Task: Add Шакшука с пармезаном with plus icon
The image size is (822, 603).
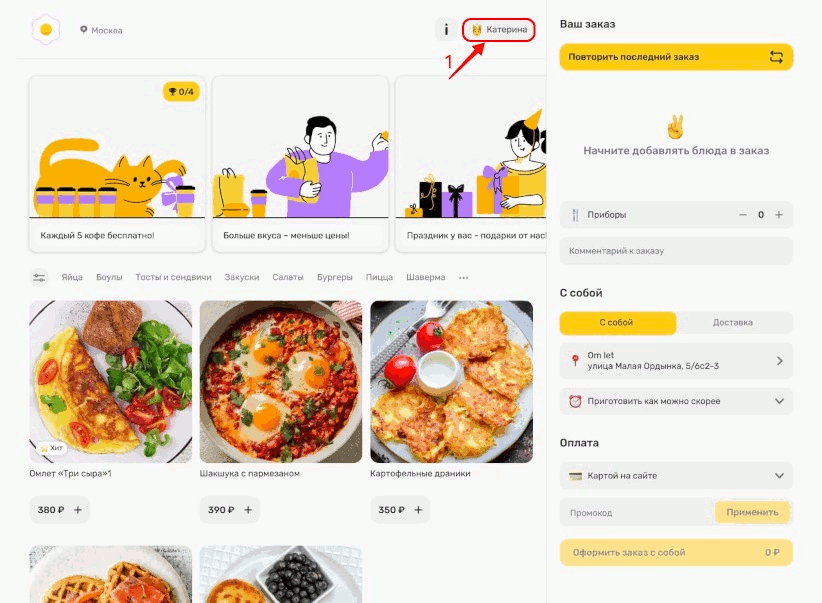Action: (x=248, y=510)
